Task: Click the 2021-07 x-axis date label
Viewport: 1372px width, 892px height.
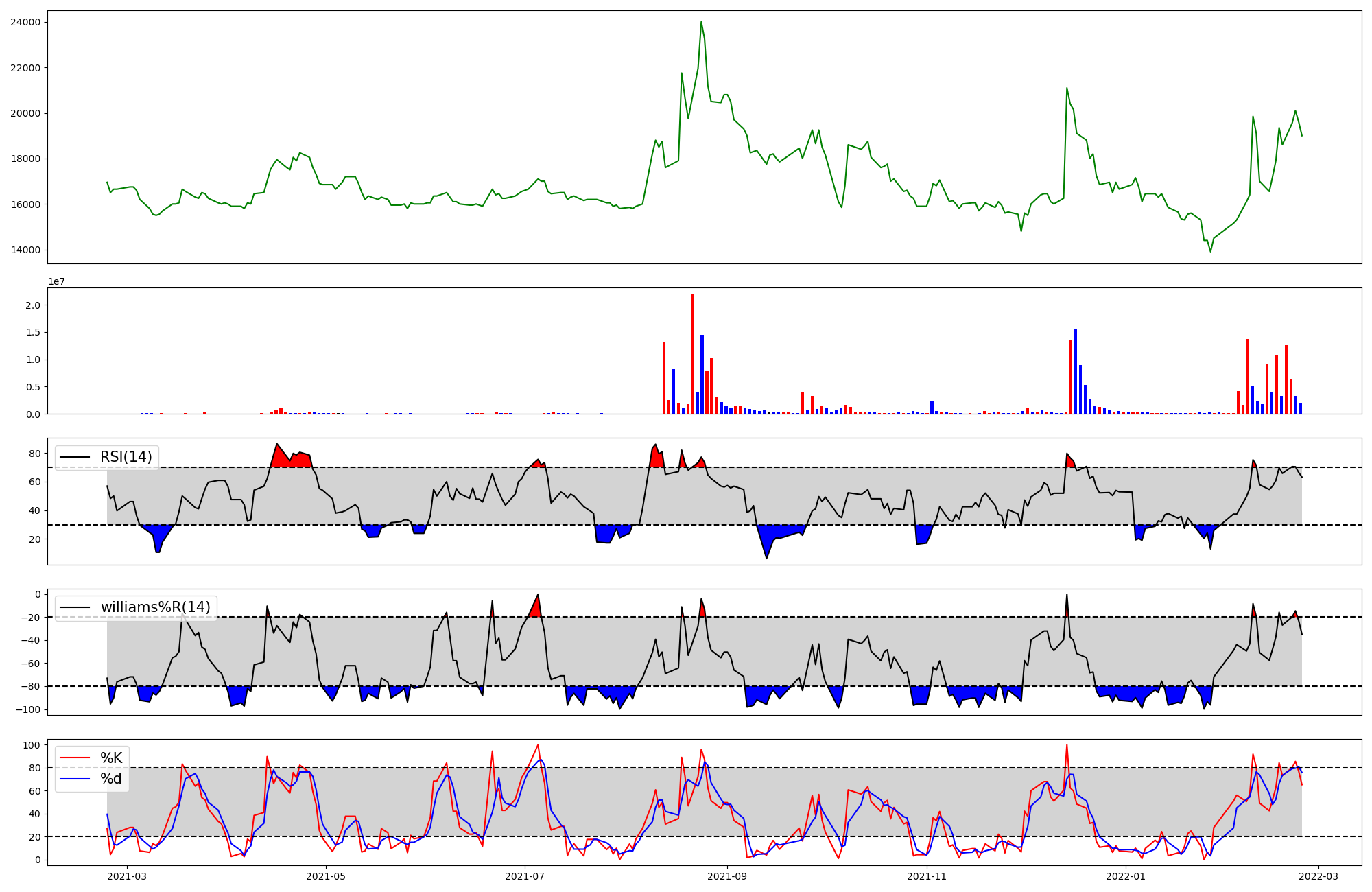Action: click(x=525, y=876)
